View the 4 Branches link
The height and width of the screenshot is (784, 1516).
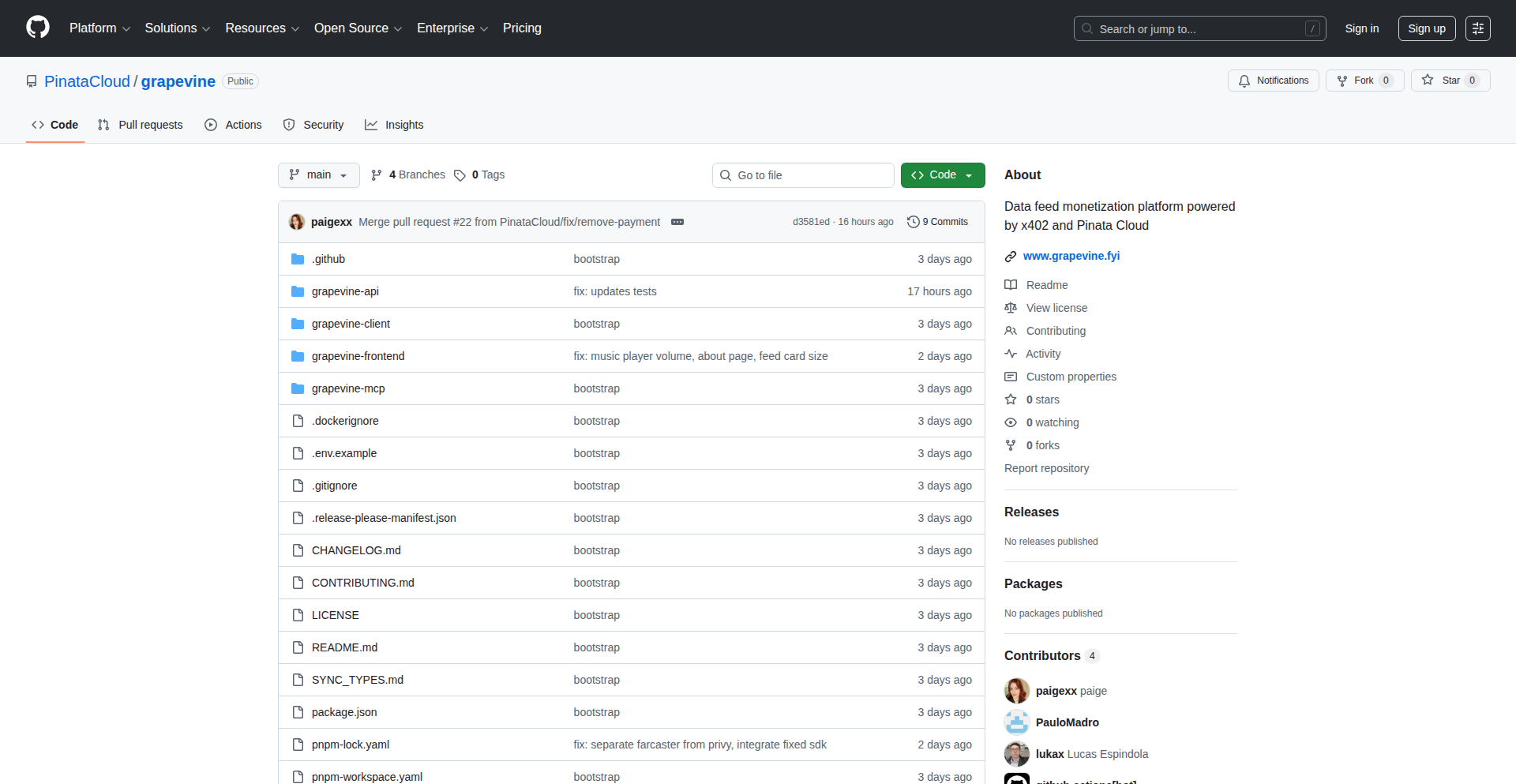click(x=408, y=175)
